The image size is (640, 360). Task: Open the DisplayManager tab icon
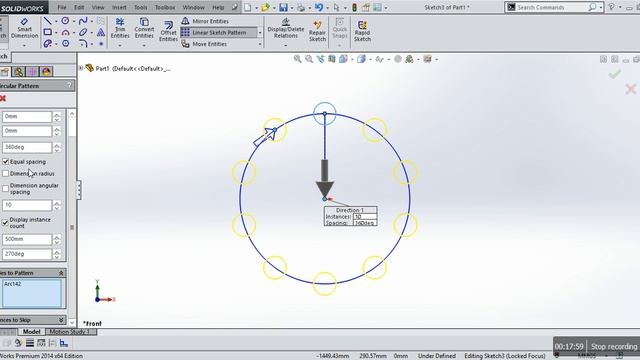[47, 71]
